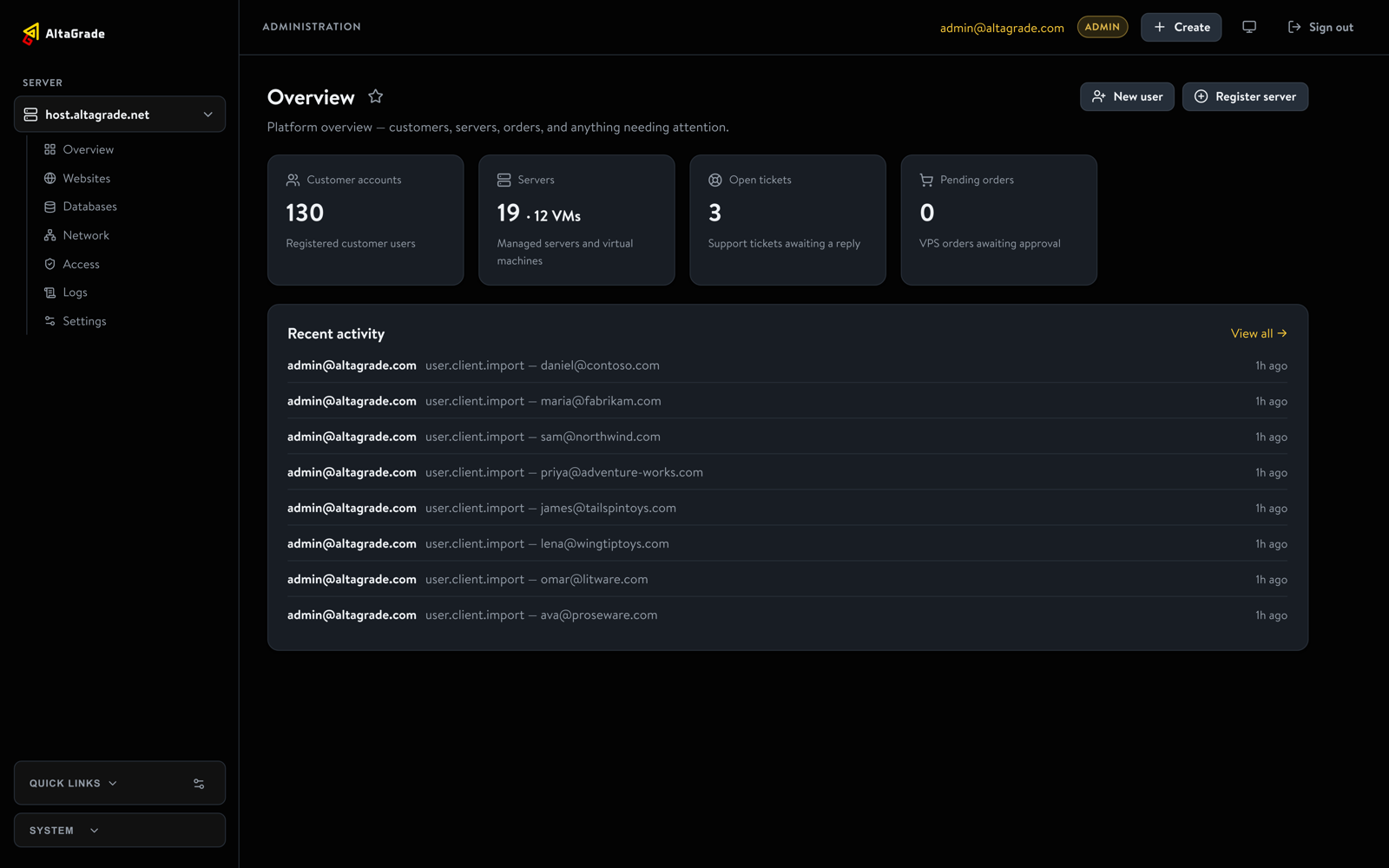Click the Customer accounts people icon
Image resolution: width=1389 pixels, height=868 pixels.
tap(293, 180)
